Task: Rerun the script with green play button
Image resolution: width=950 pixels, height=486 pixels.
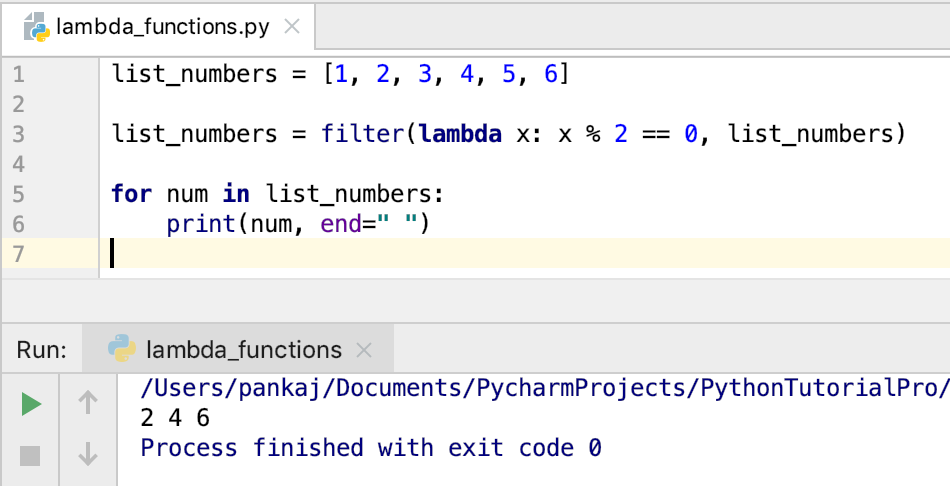Action: pyautogui.click(x=31, y=404)
